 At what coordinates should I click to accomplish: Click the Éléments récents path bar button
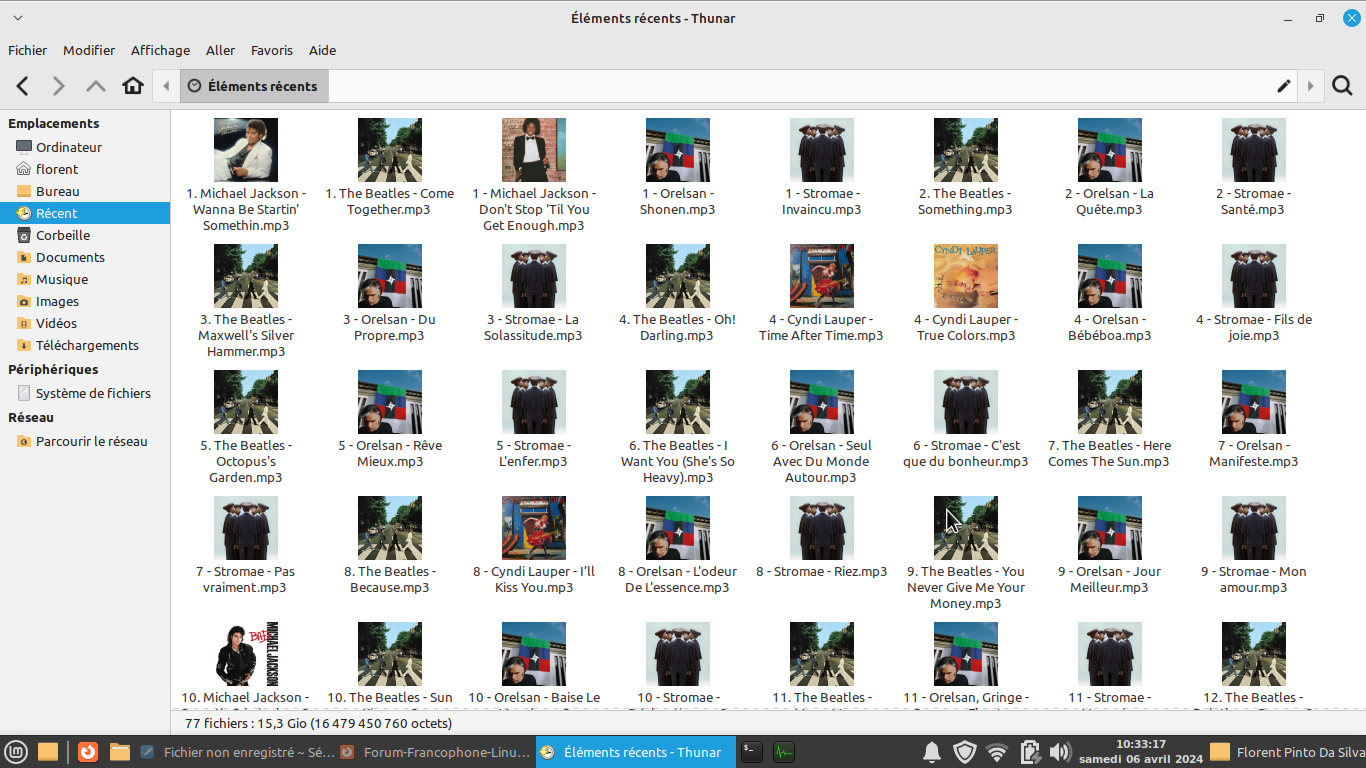[x=254, y=86]
